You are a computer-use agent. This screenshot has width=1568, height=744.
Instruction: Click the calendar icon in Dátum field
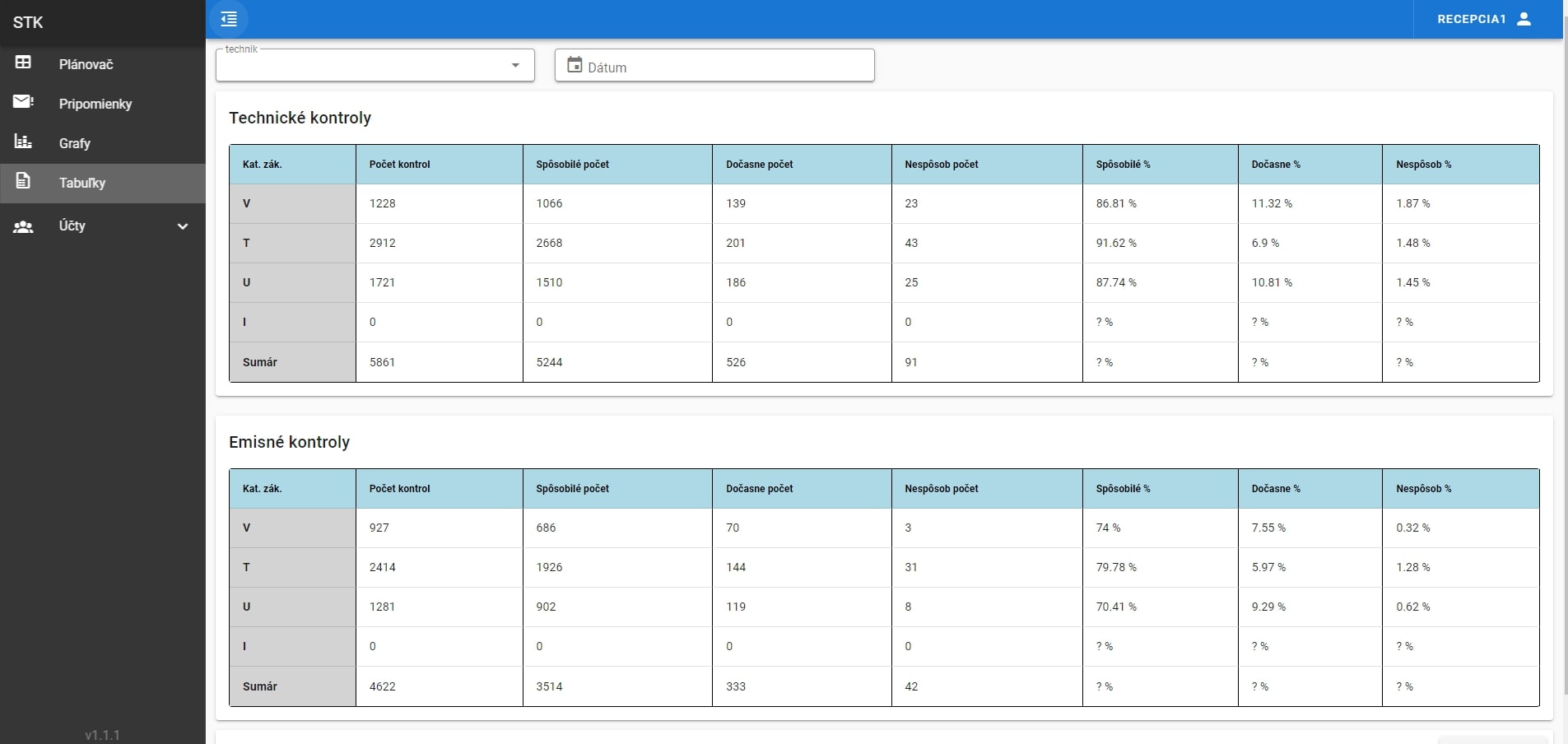coord(575,65)
